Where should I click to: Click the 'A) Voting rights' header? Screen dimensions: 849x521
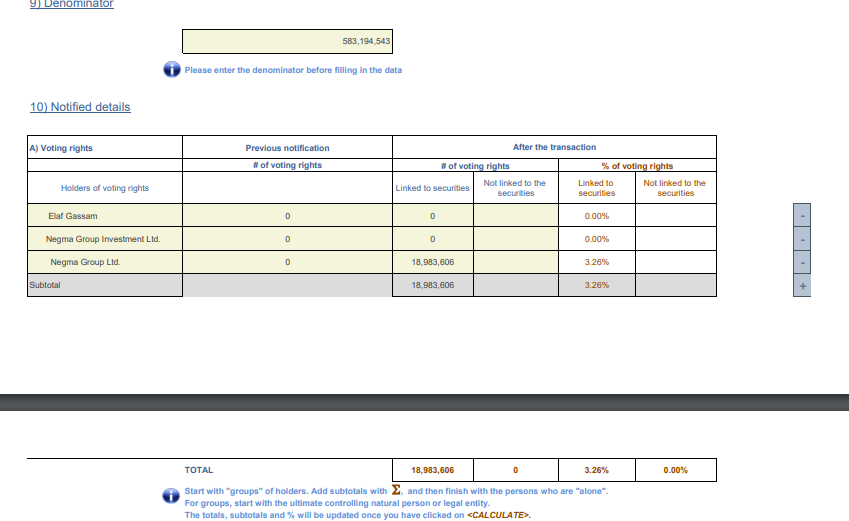pos(61,148)
